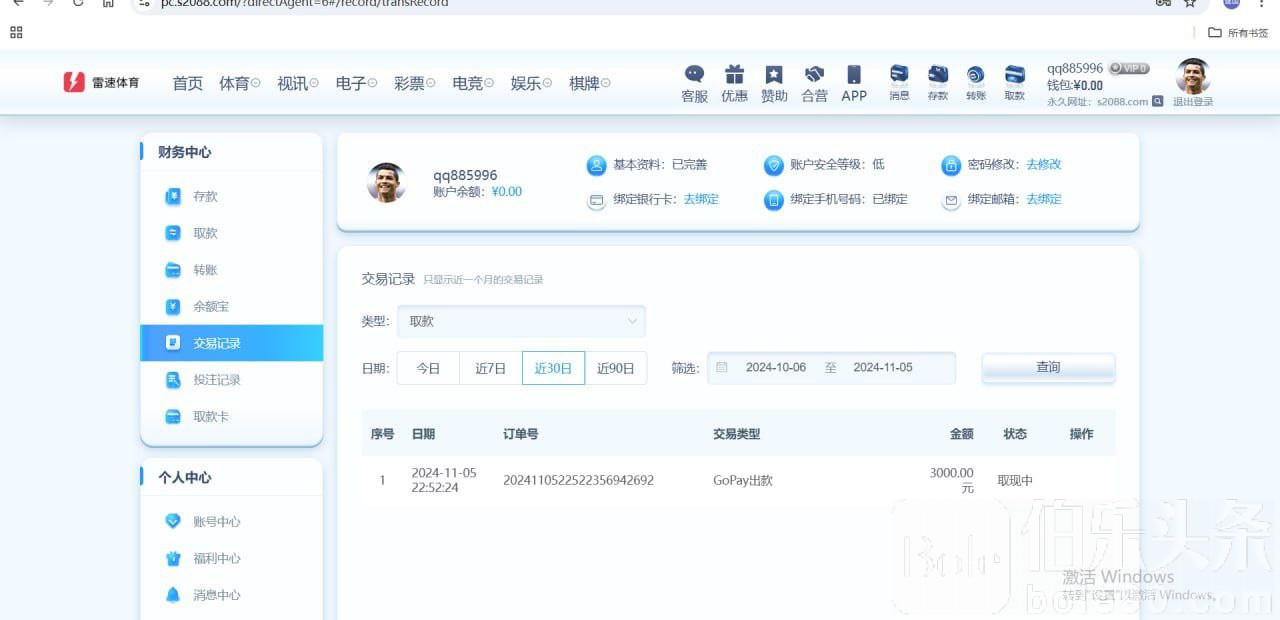Select the 近7日 date filter
Viewport: 1280px width, 620px height.
pos(490,368)
